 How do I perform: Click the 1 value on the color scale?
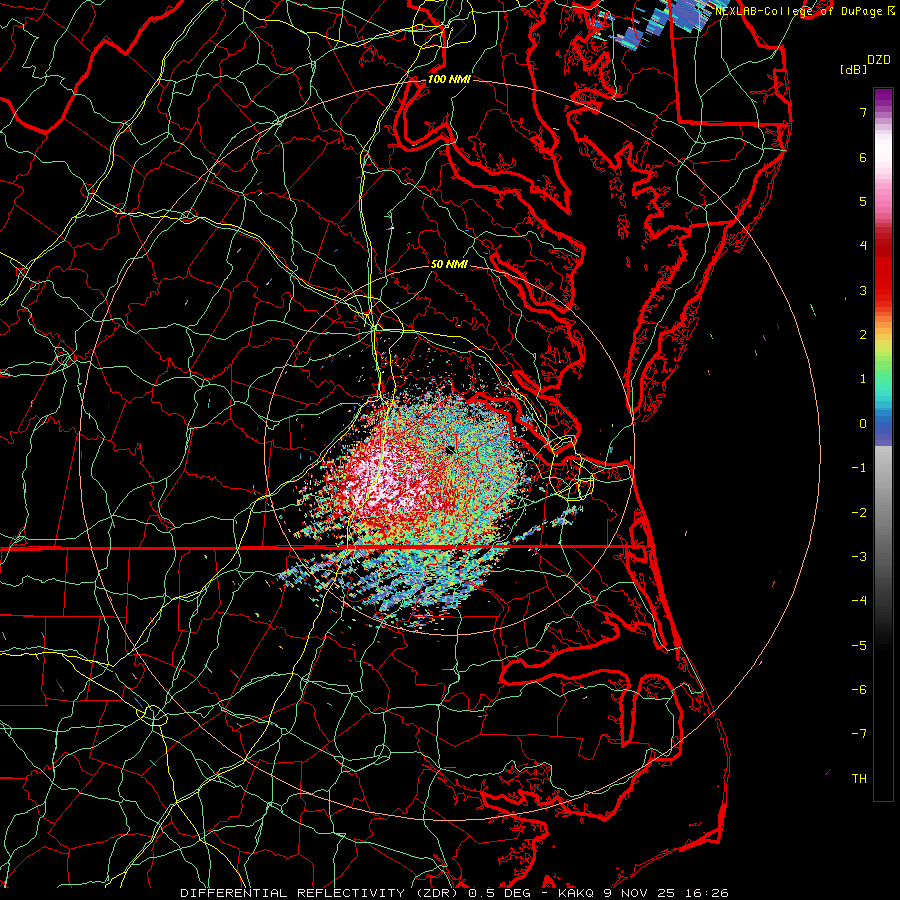[x=863, y=379]
